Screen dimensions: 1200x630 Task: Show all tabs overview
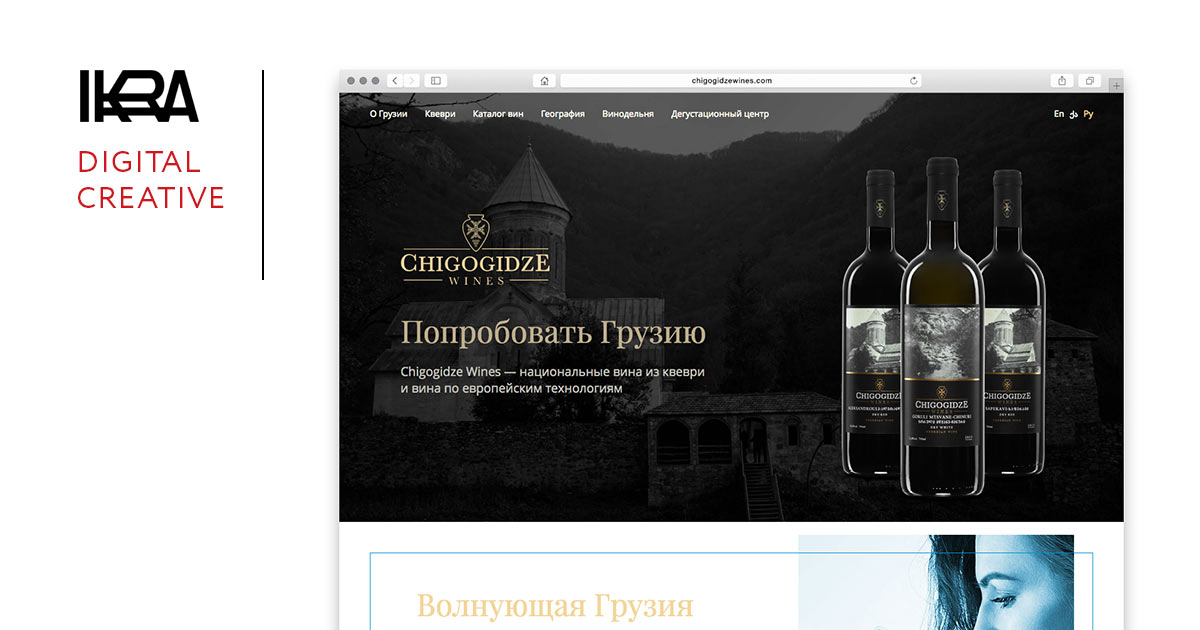[1090, 81]
